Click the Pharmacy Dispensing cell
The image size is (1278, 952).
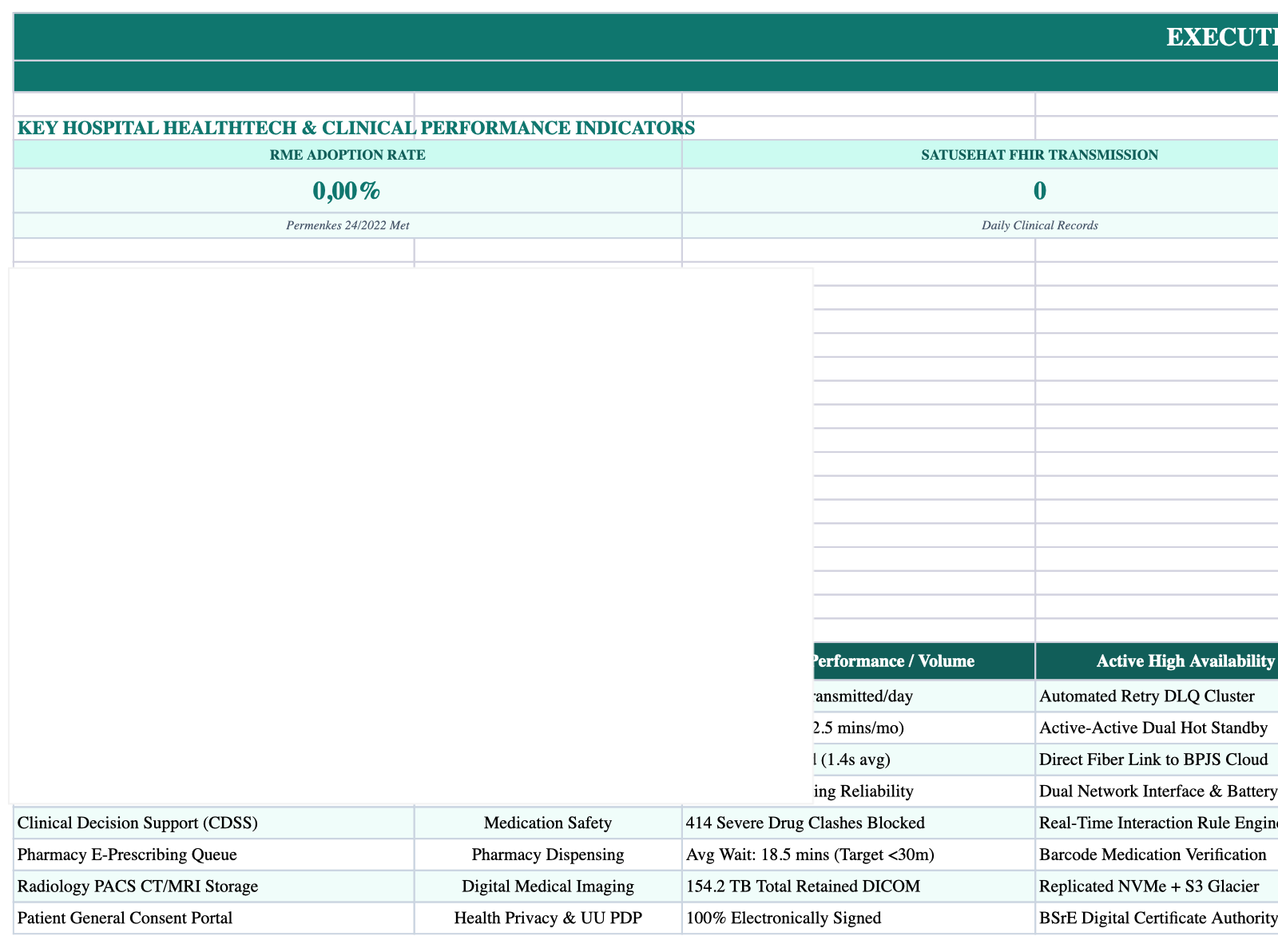click(x=548, y=855)
